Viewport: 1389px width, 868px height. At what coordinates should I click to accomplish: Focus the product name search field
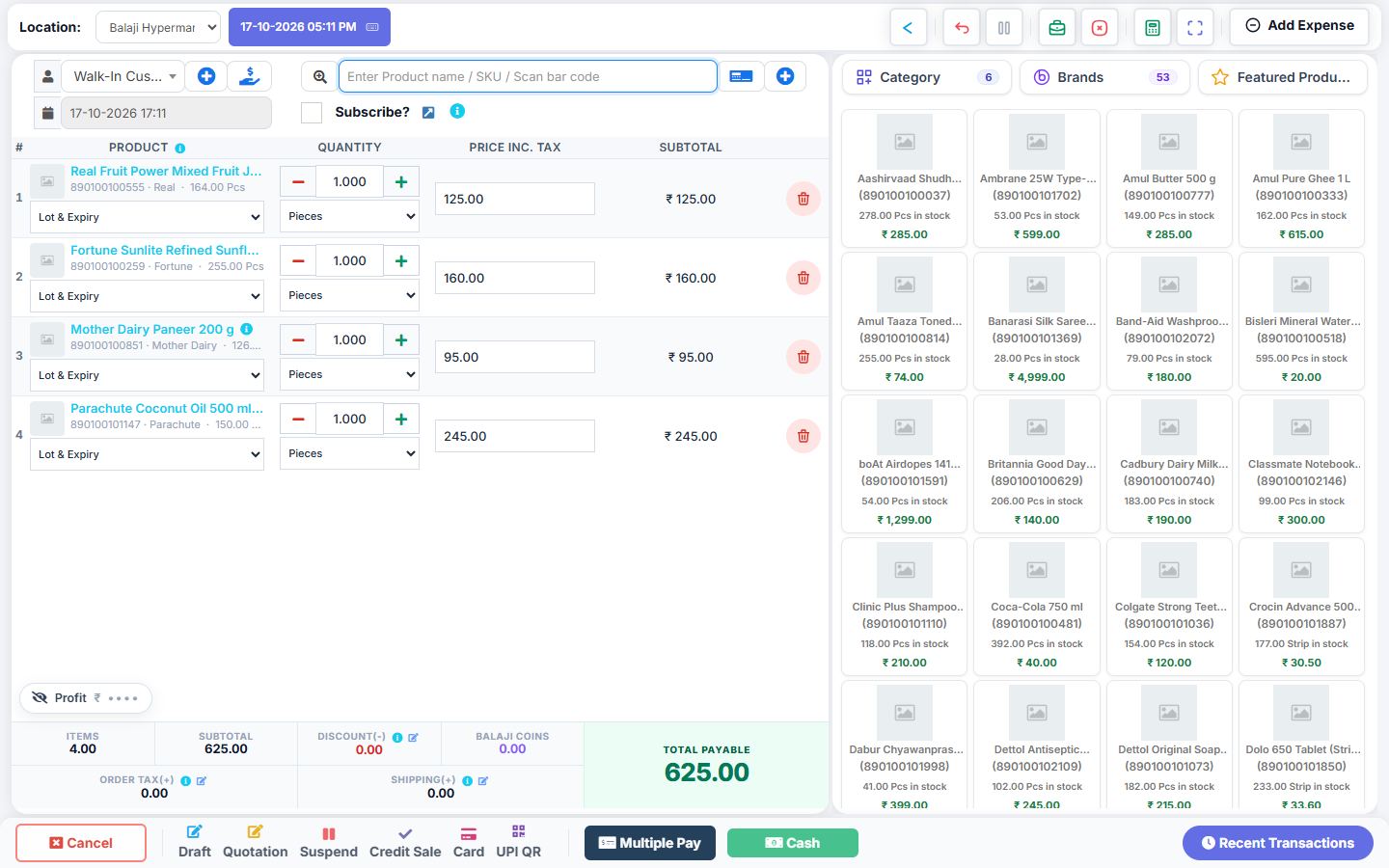point(528,76)
